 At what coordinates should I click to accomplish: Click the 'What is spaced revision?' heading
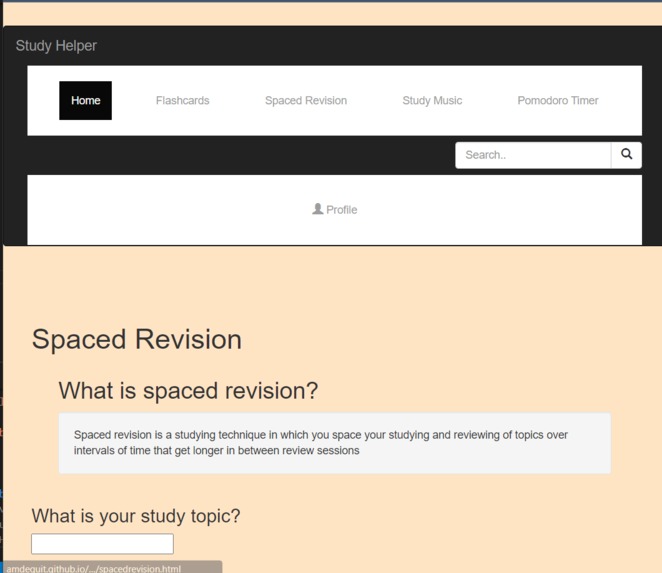coord(188,390)
